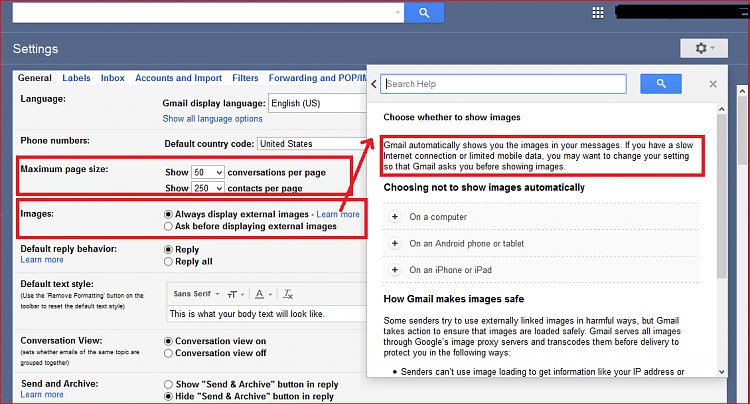Select the Reply all radio option
Viewport: 750px width, 404px height.
168,262
